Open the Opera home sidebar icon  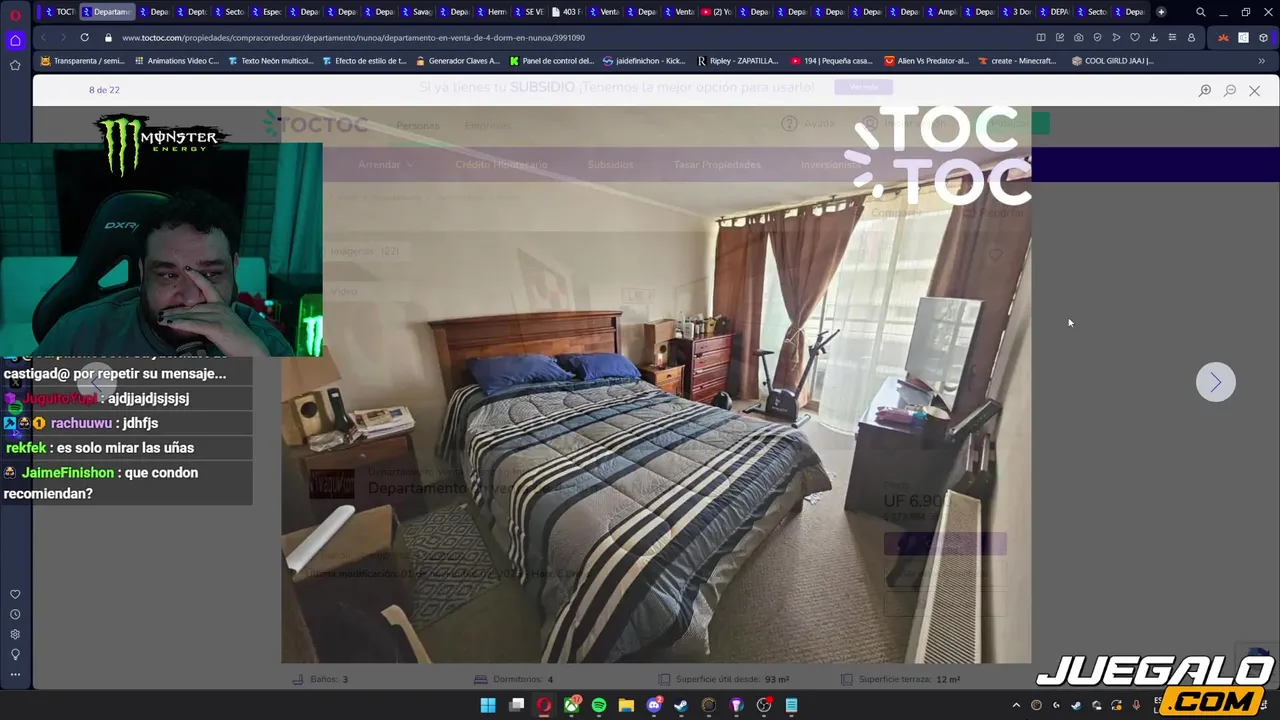click(15, 40)
